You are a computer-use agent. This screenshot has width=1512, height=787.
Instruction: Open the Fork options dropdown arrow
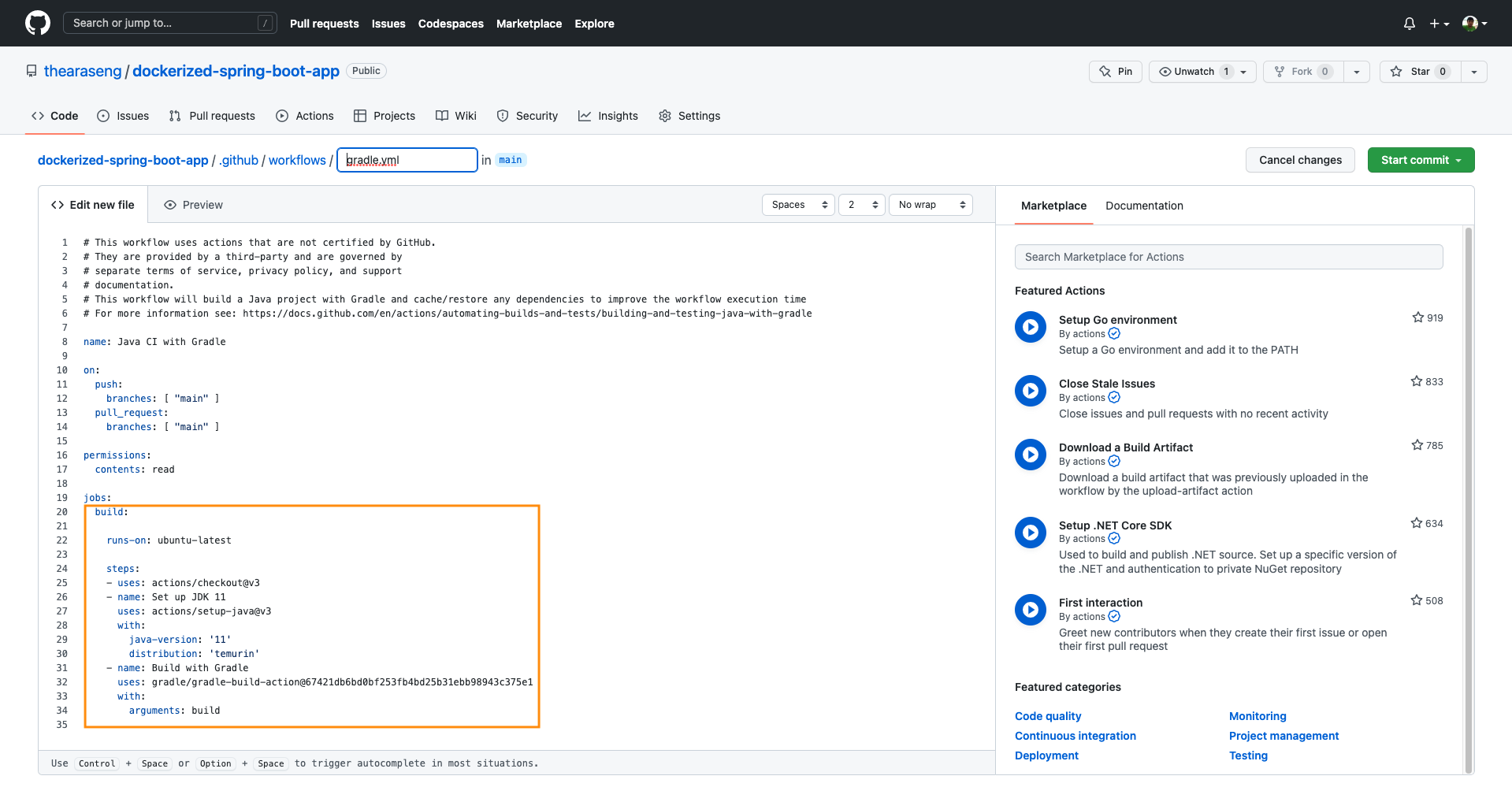[x=1357, y=72]
